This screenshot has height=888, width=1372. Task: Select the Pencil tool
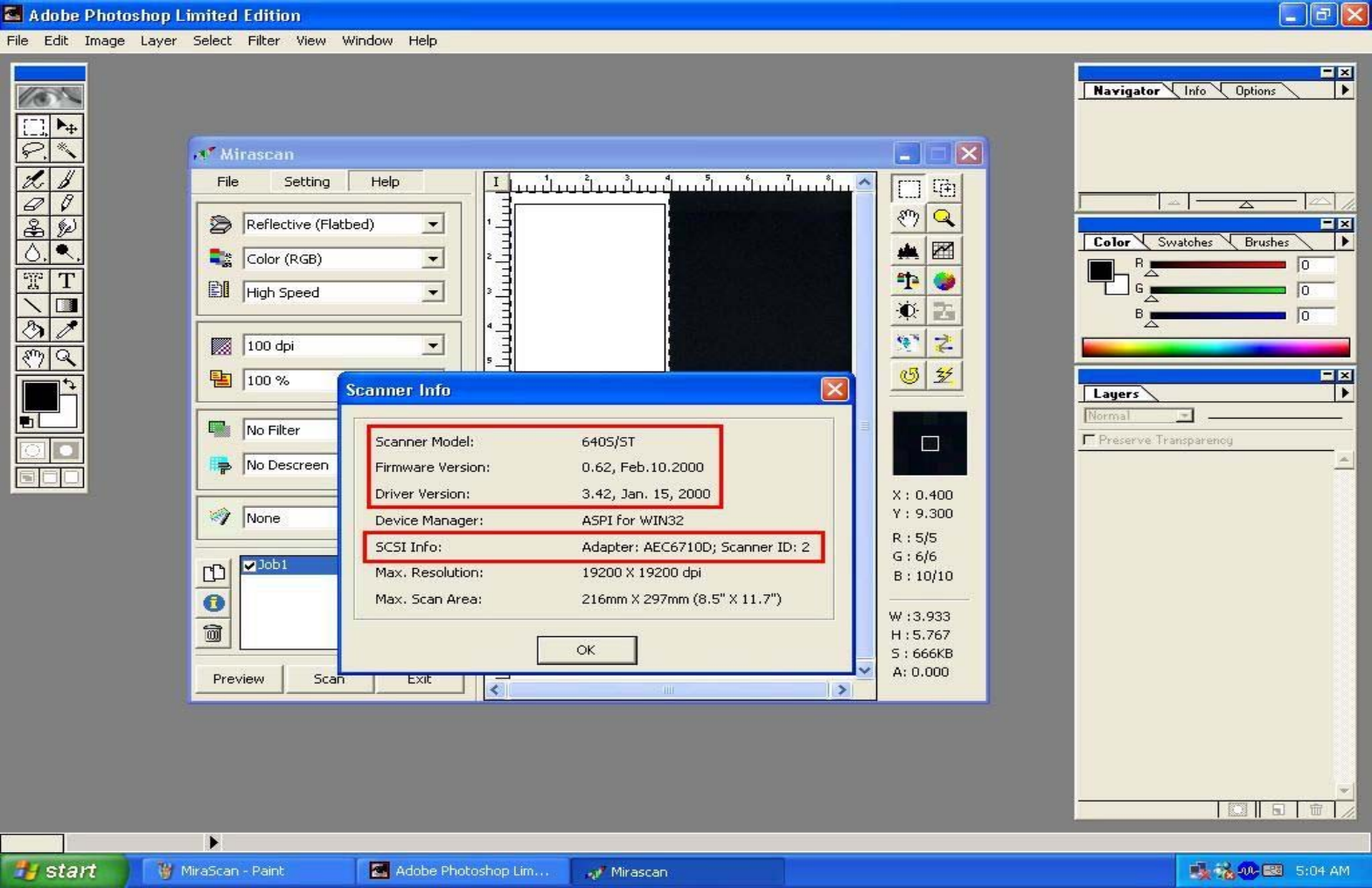click(x=66, y=204)
